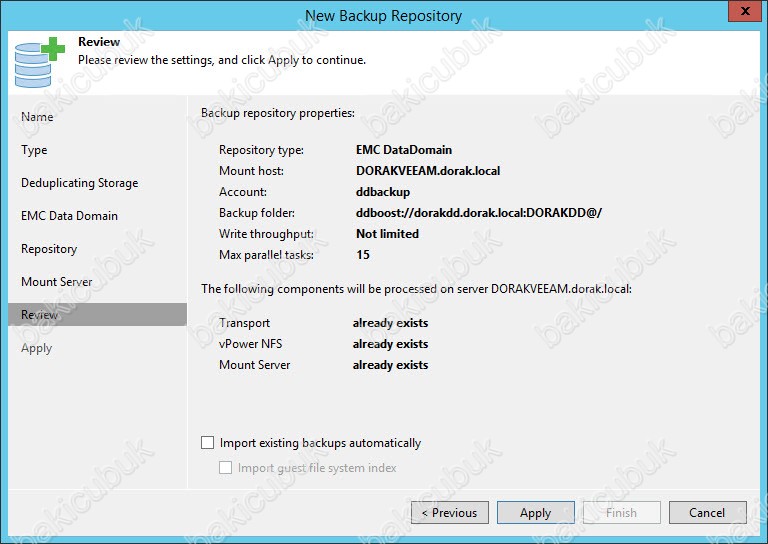Go to the Type wizard step
768x544 pixels.
point(34,150)
